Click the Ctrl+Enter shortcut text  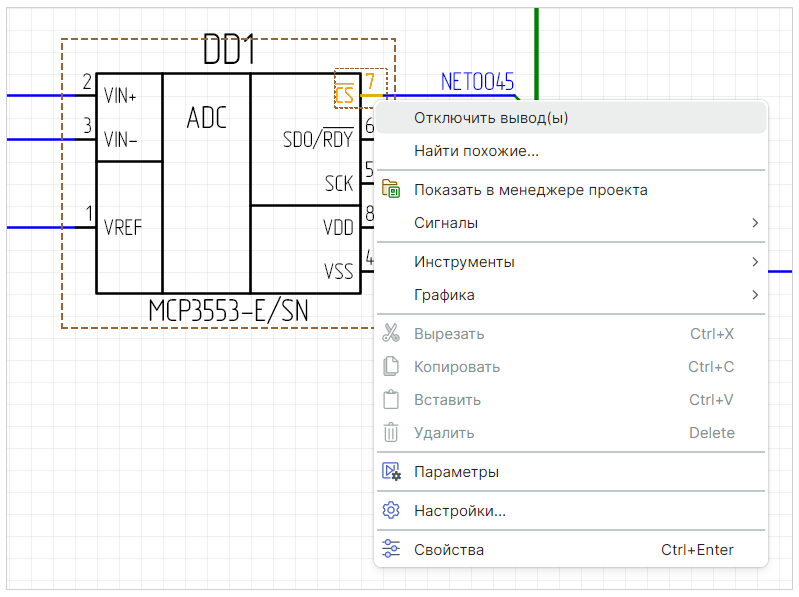pos(697,550)
